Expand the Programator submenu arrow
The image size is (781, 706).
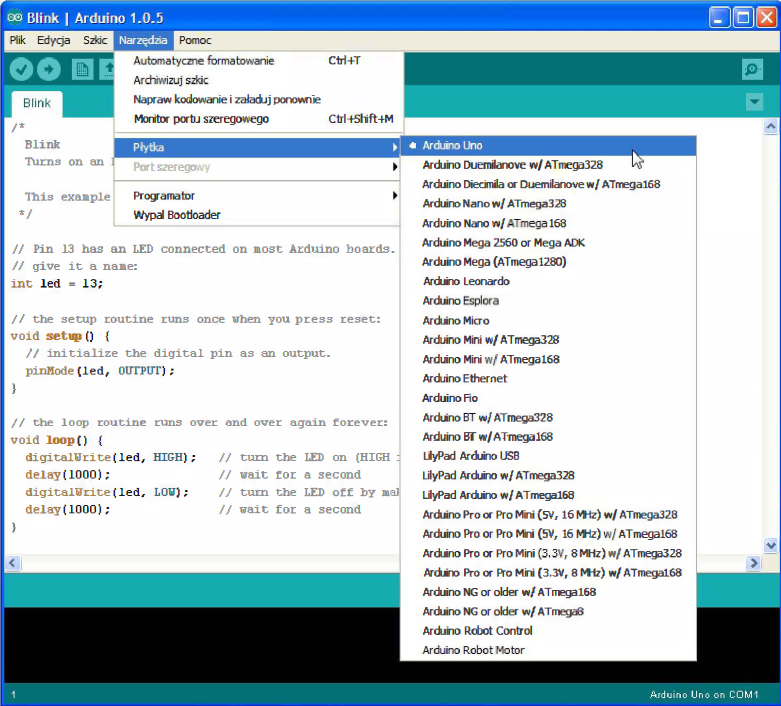394,195
